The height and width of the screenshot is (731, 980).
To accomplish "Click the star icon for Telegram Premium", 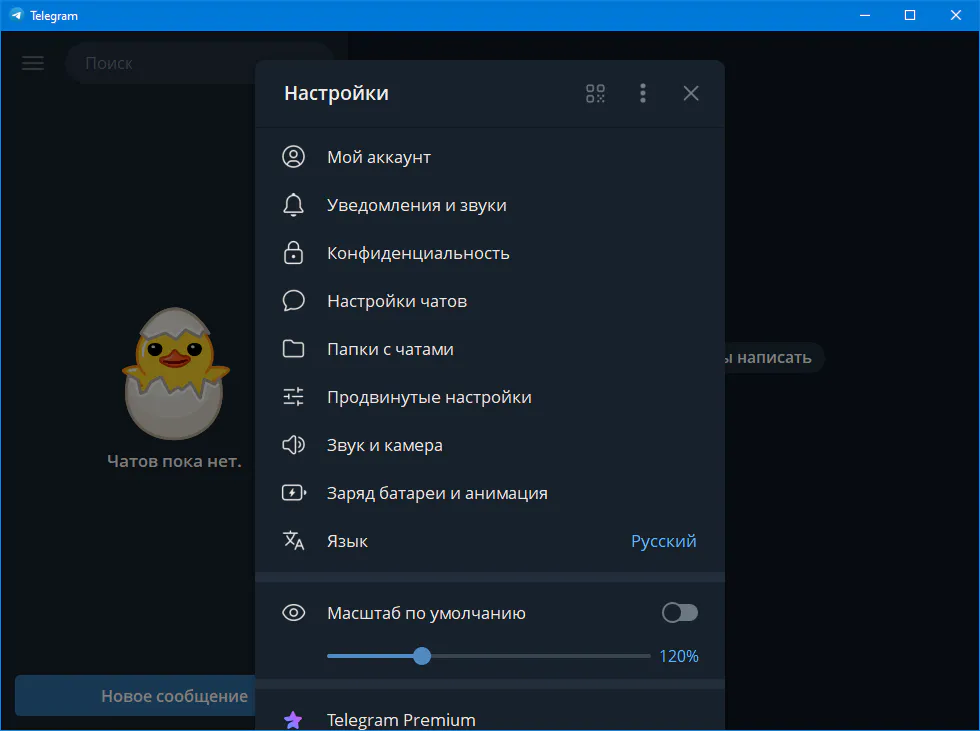I will [x=293, y=720].
